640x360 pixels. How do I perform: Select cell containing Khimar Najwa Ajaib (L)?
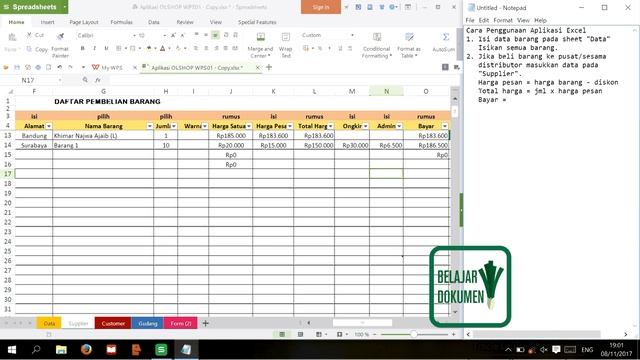[x=103, y=136]
